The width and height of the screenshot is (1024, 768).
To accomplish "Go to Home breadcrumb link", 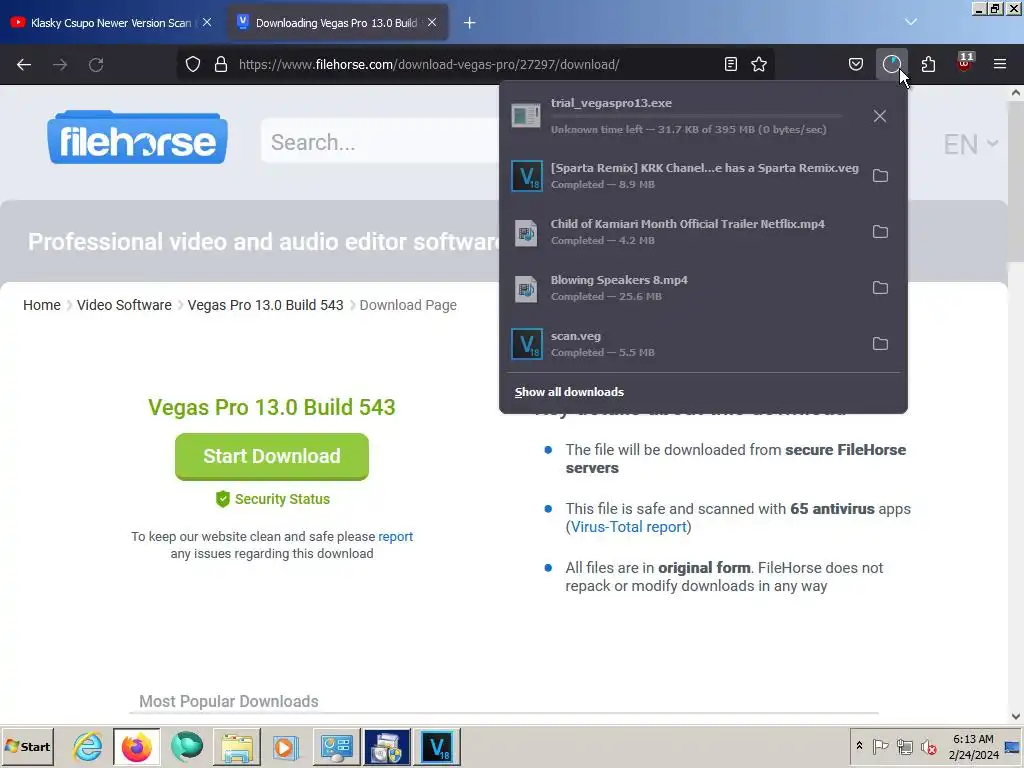I will pos(42,305).
